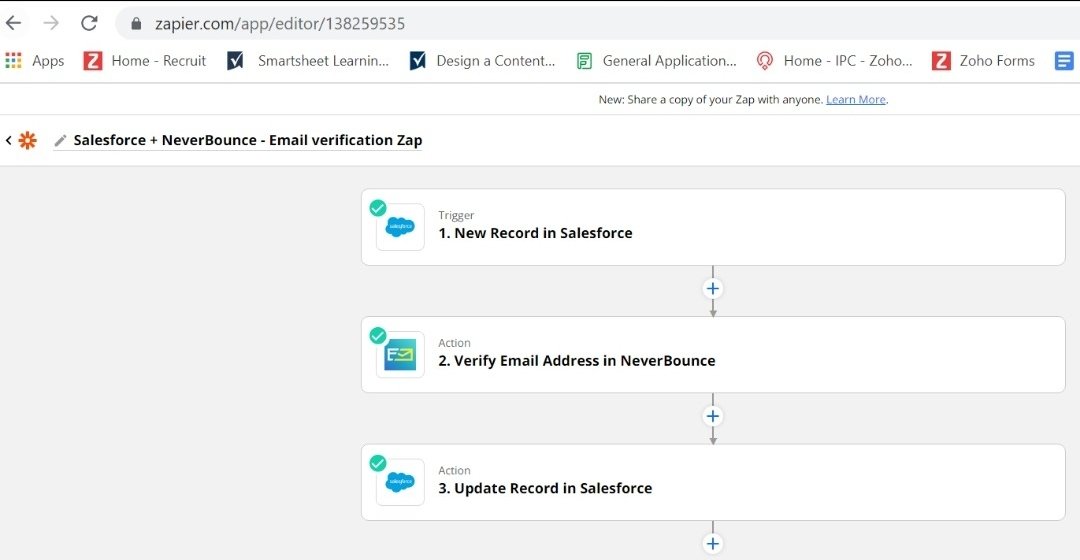
Task: Click the Home - IPC Zoho favicon
Action: (765, 61)
